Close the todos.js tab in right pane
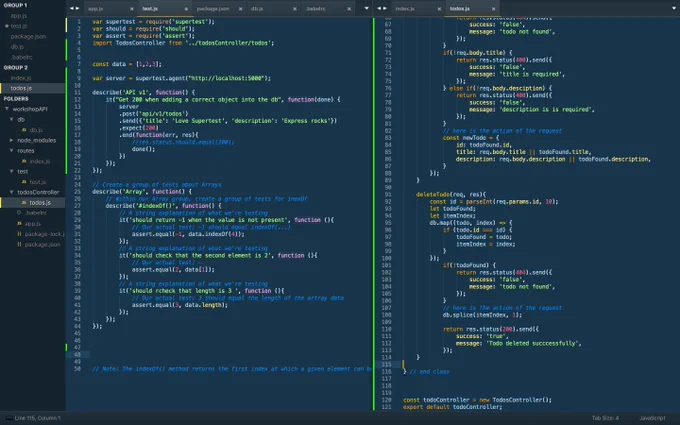 tap(494, 9)
